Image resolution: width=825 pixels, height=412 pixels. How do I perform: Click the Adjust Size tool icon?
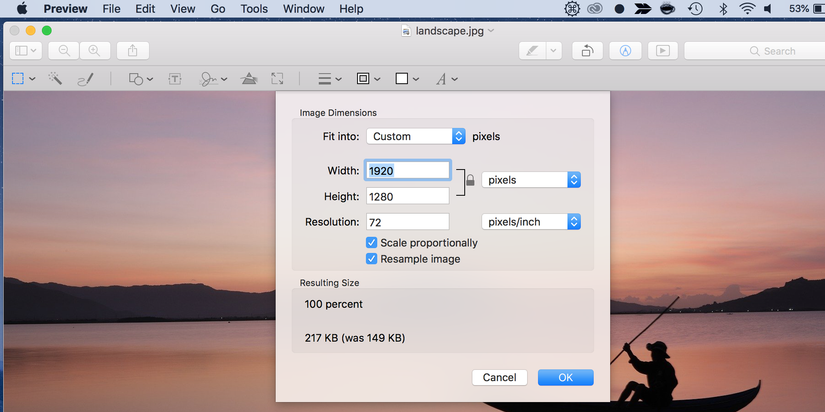pyautogui.click(x=277, y=79)
